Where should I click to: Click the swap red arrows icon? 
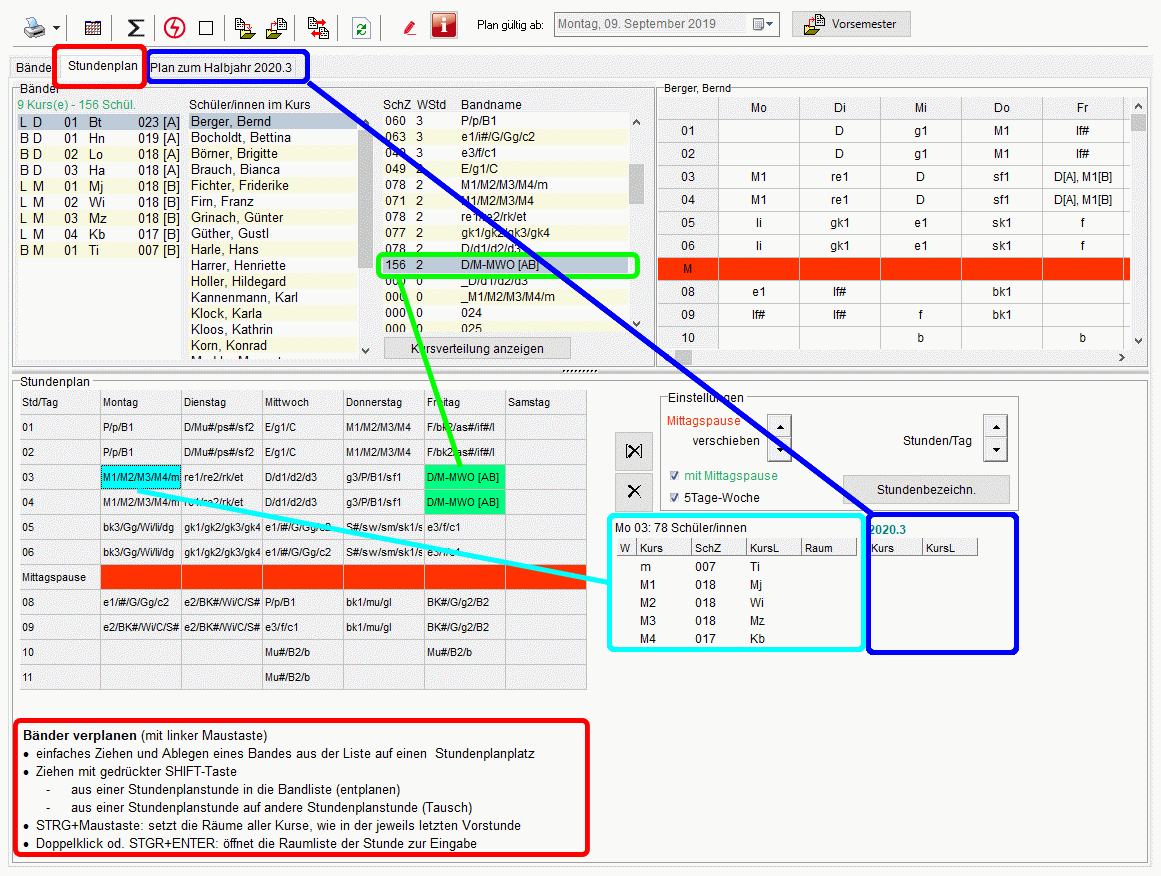(x=318, y=27)
